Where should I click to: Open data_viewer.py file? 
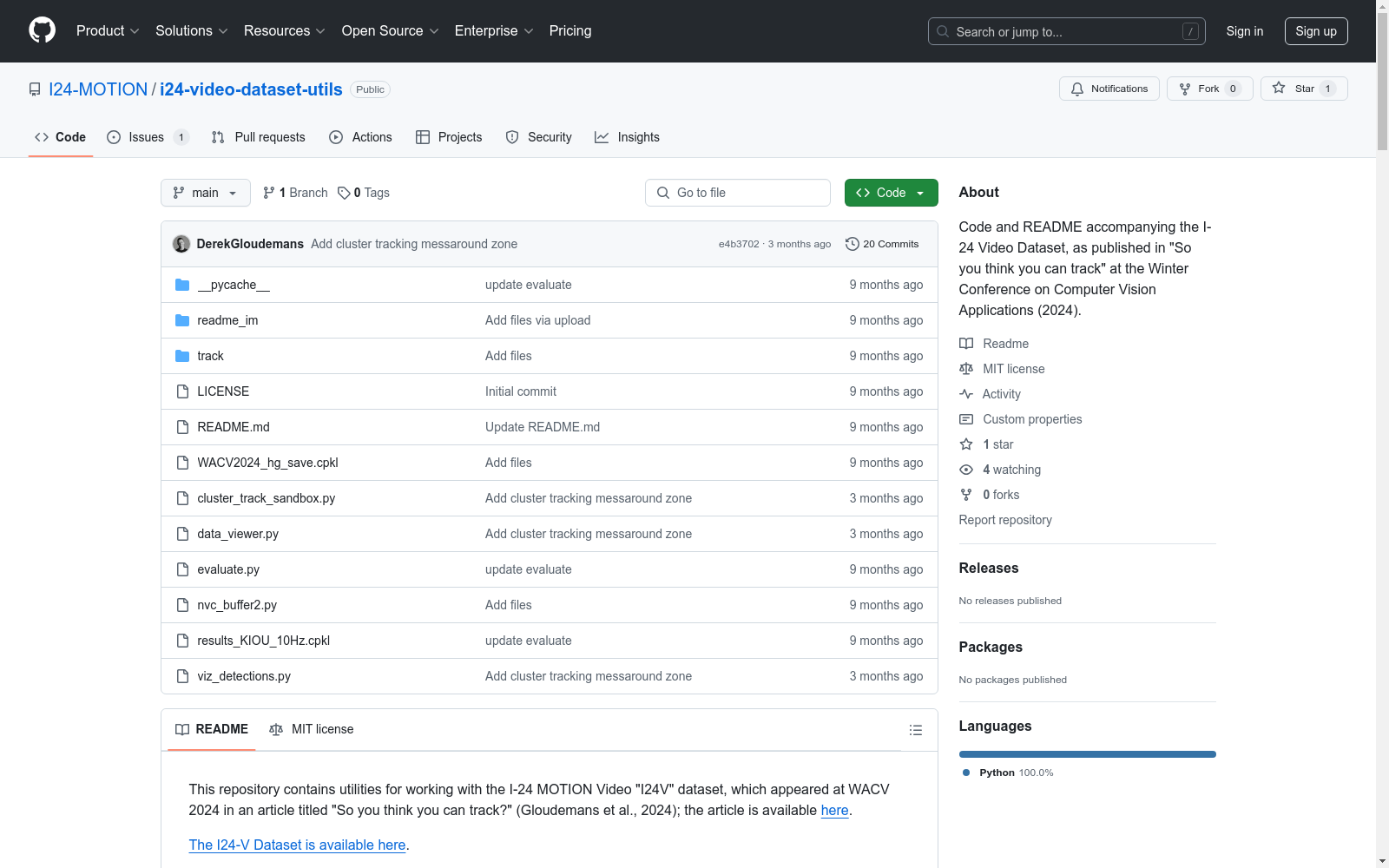pyautogui.click(x=238, y=534)
